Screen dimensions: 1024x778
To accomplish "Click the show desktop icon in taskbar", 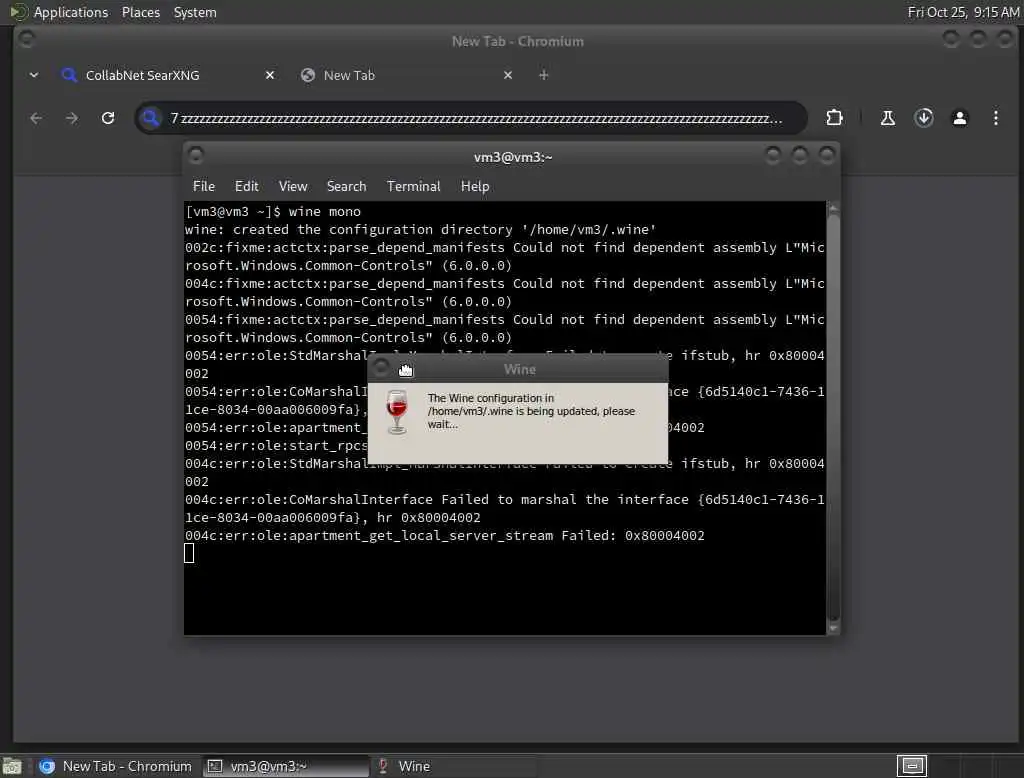I will pyautogui.click(x=12, y=766).
